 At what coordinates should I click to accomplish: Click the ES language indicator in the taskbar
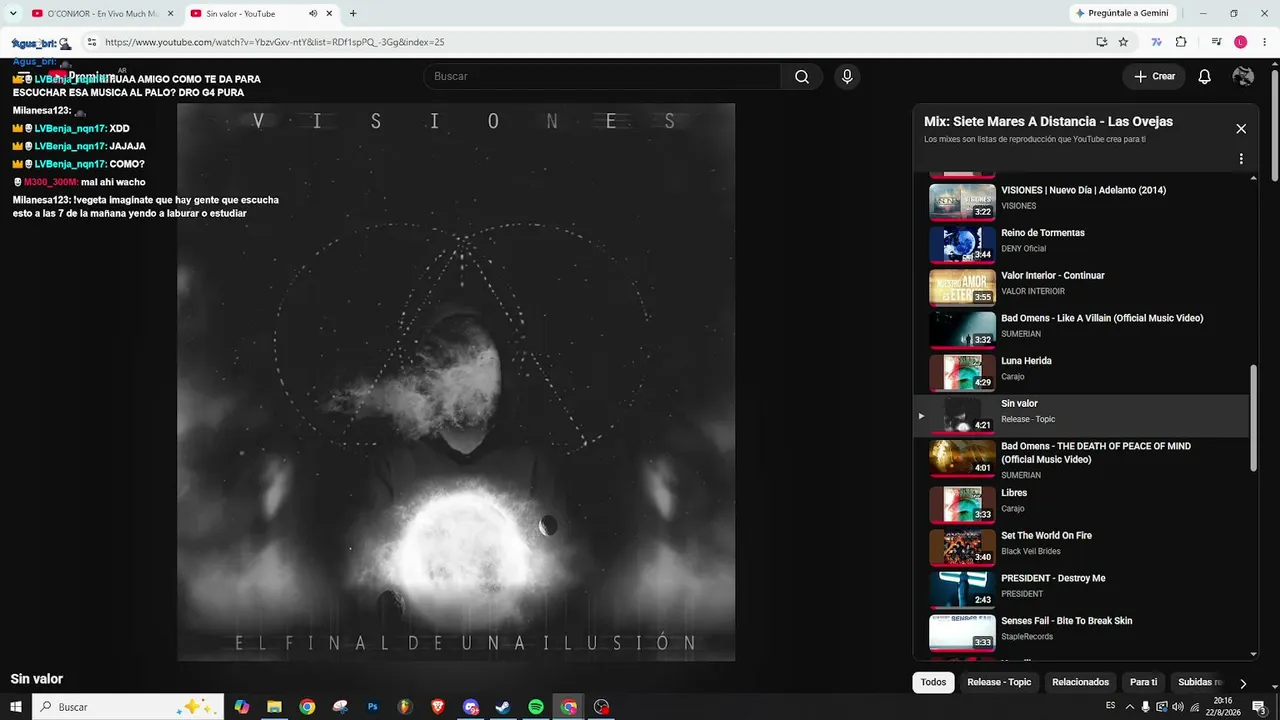pyautogui.click(x=1111, y=706)
